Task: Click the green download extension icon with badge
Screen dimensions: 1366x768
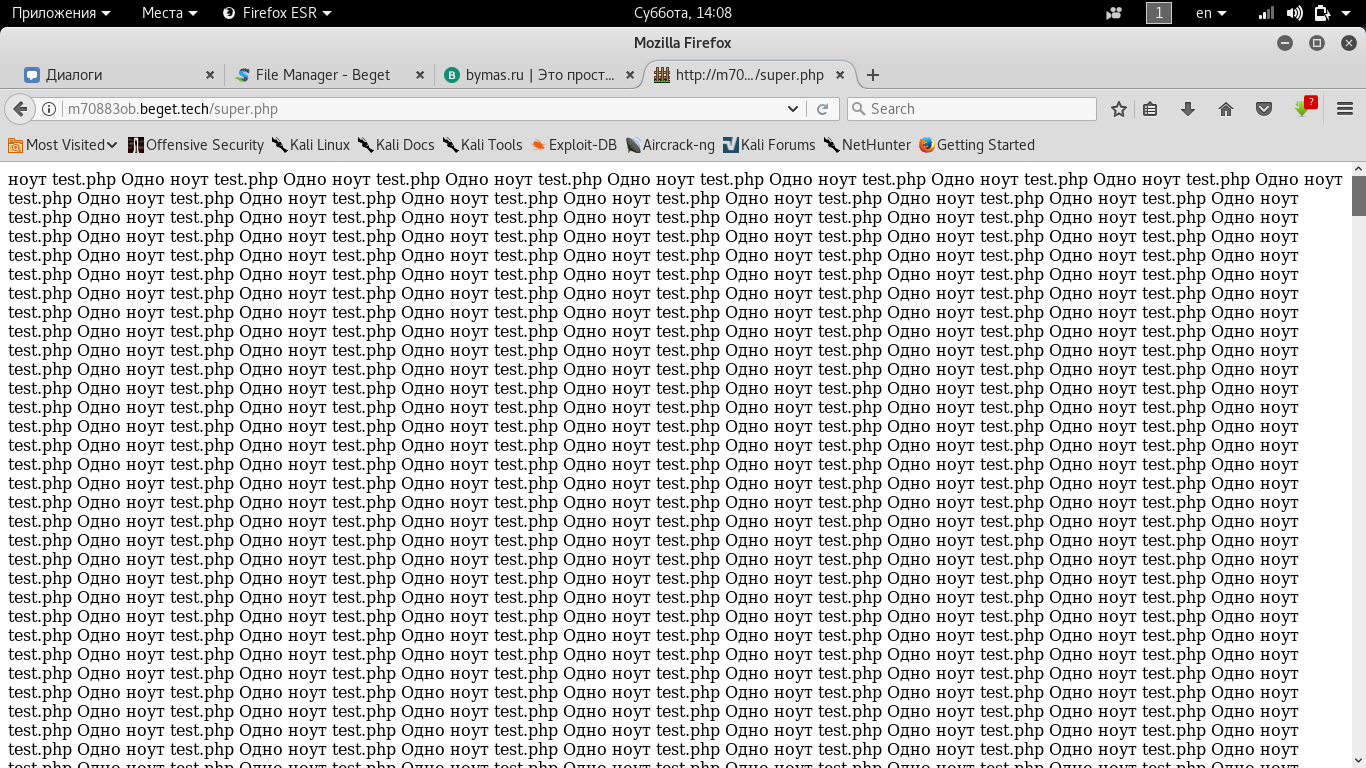Action: [x=1304, y=108]
